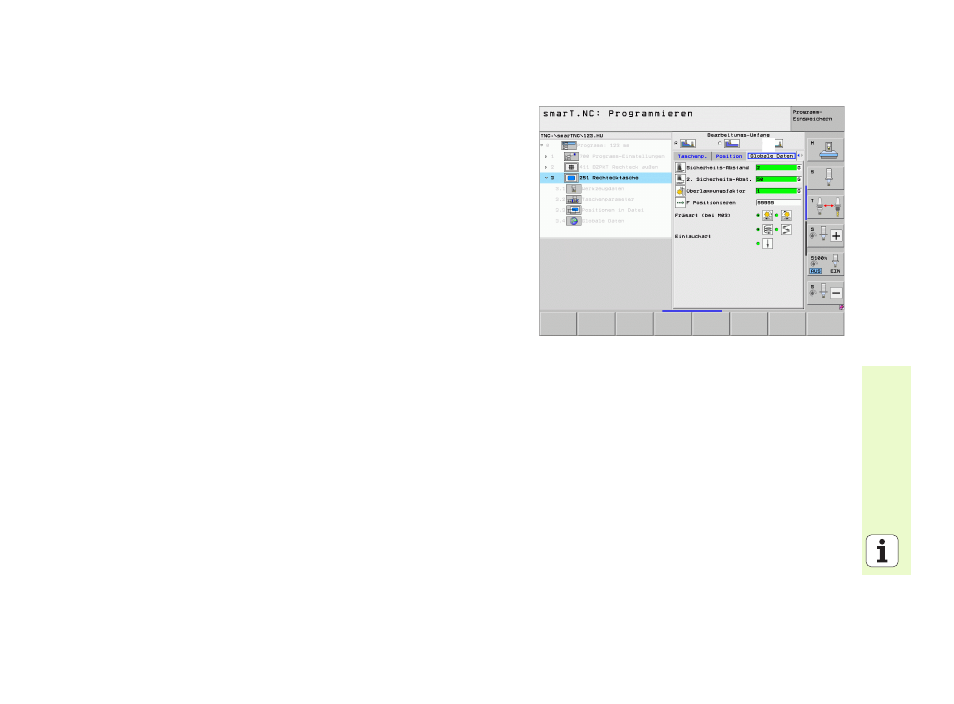Click the Programm-Einspeichern mode button
Screen dimensions: 954x704
pos(816,116)
